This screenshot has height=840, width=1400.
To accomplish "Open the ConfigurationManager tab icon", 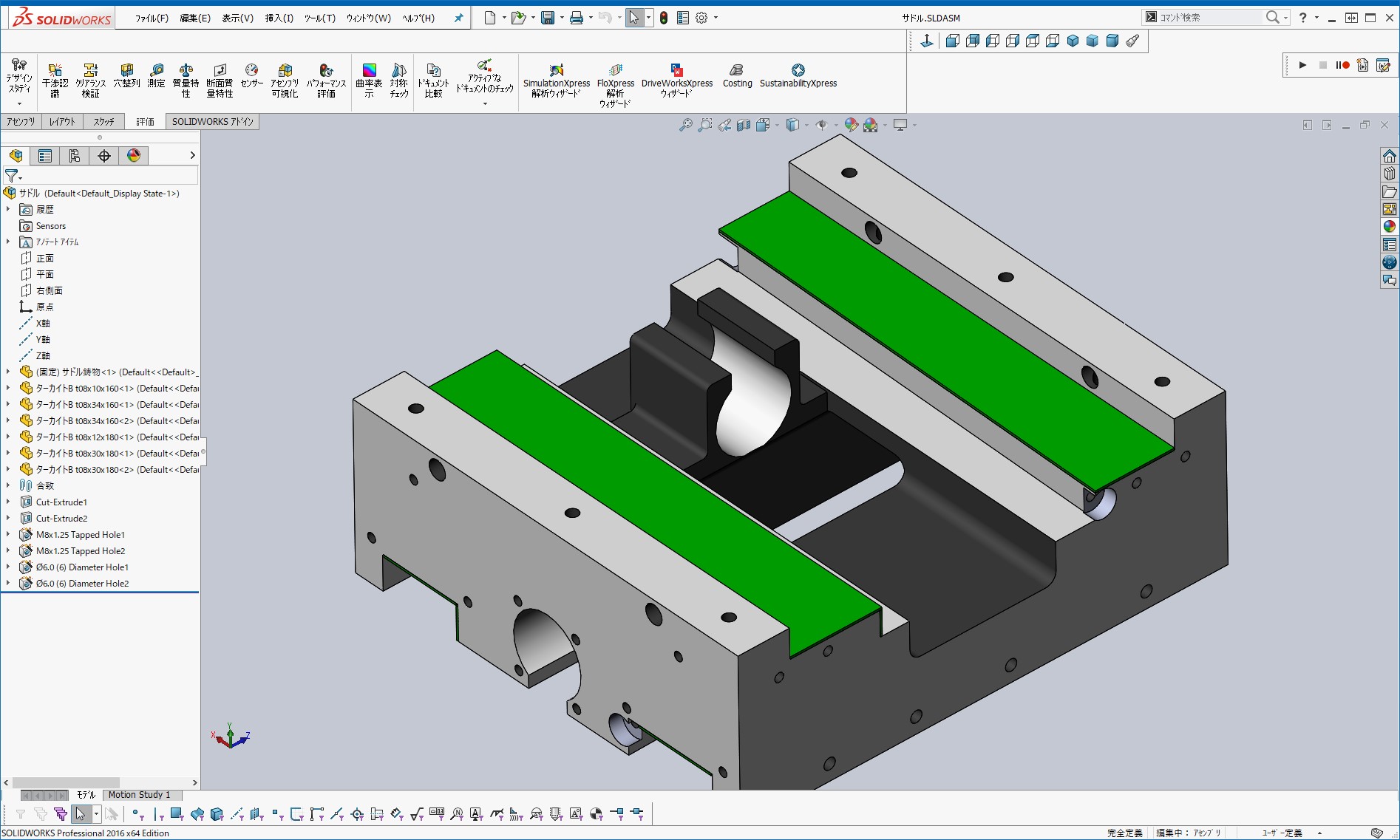I will pos(75,155).
